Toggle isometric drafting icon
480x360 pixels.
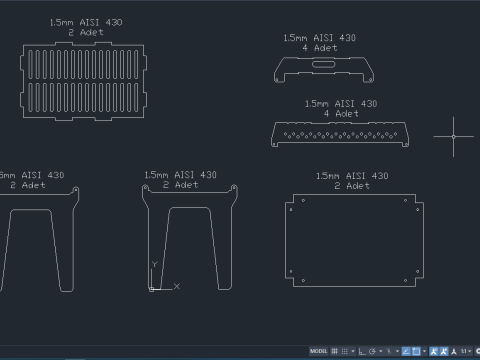(389, 351)
